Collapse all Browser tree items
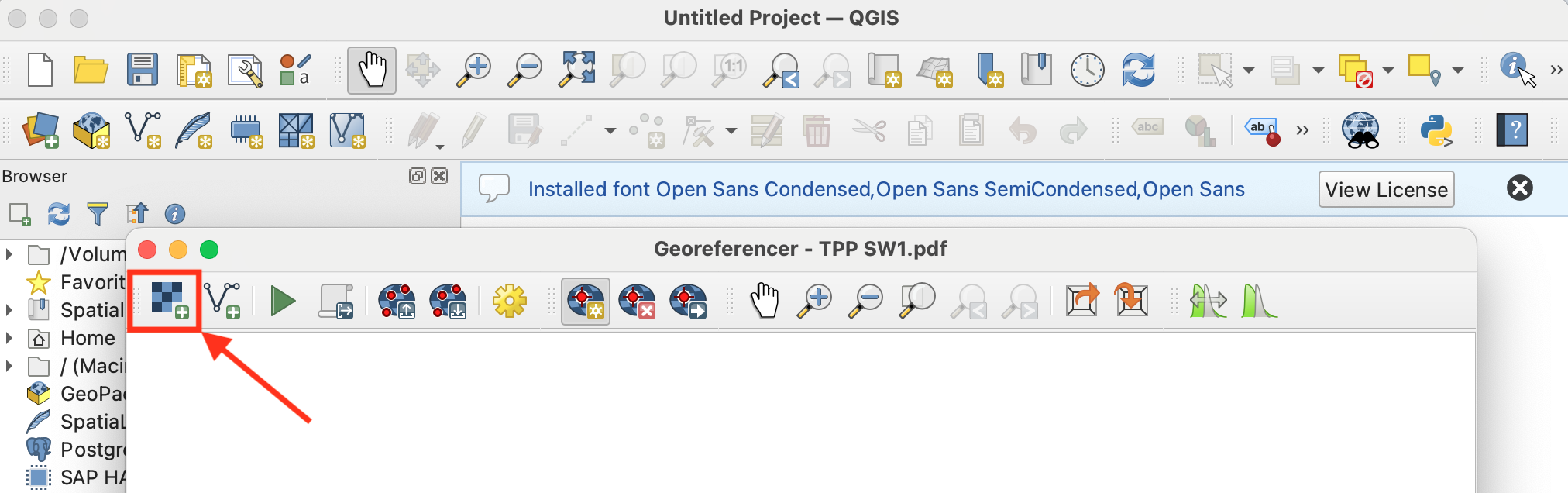The image size is (1568, 493). point(136,213)
